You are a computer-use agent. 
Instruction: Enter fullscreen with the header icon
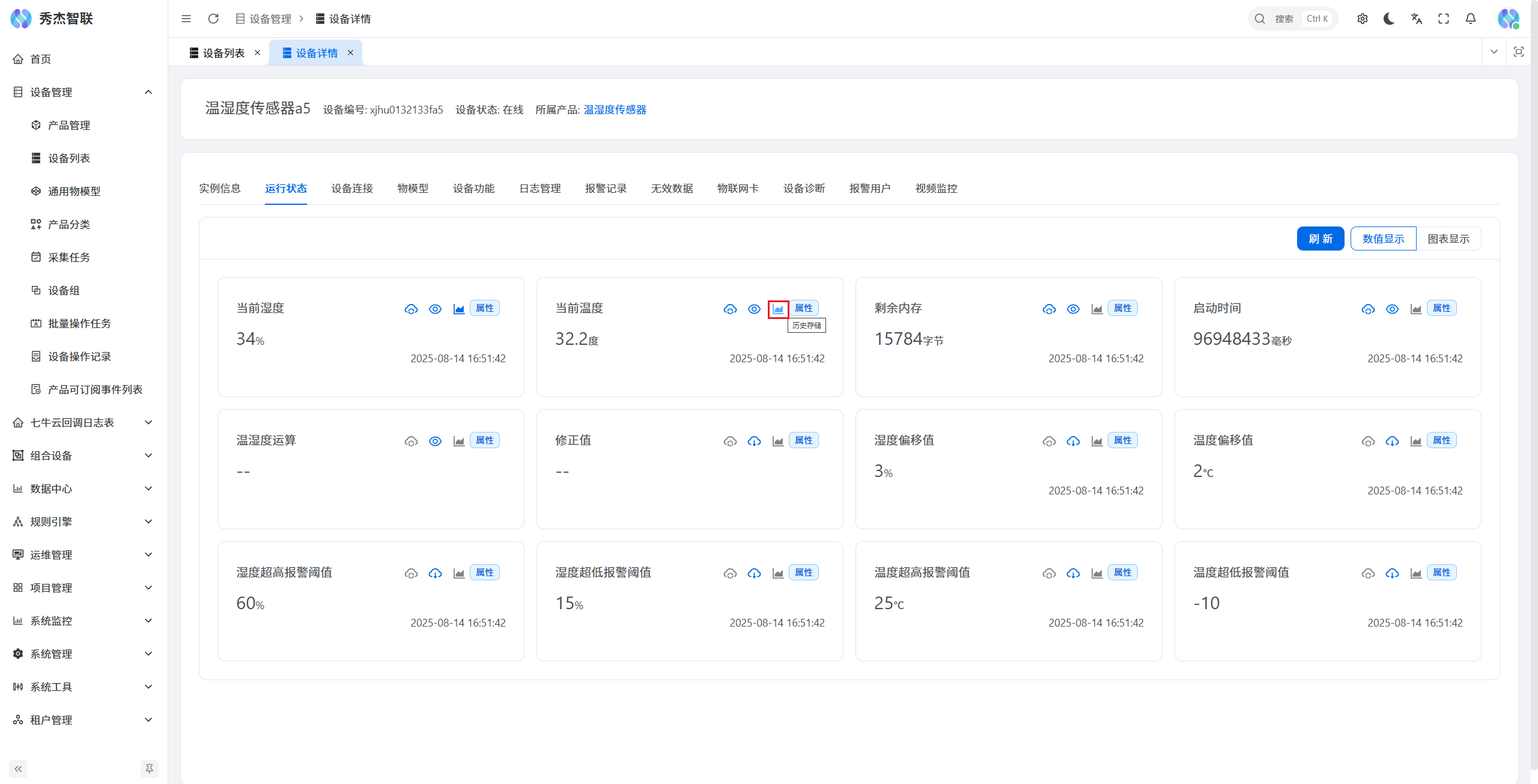[1443, 19]
